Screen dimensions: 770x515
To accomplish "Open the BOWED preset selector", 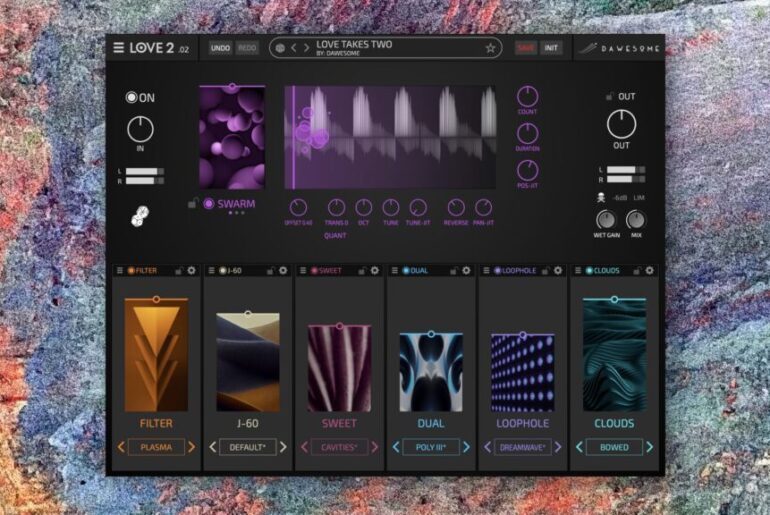I will pos(614,447).
